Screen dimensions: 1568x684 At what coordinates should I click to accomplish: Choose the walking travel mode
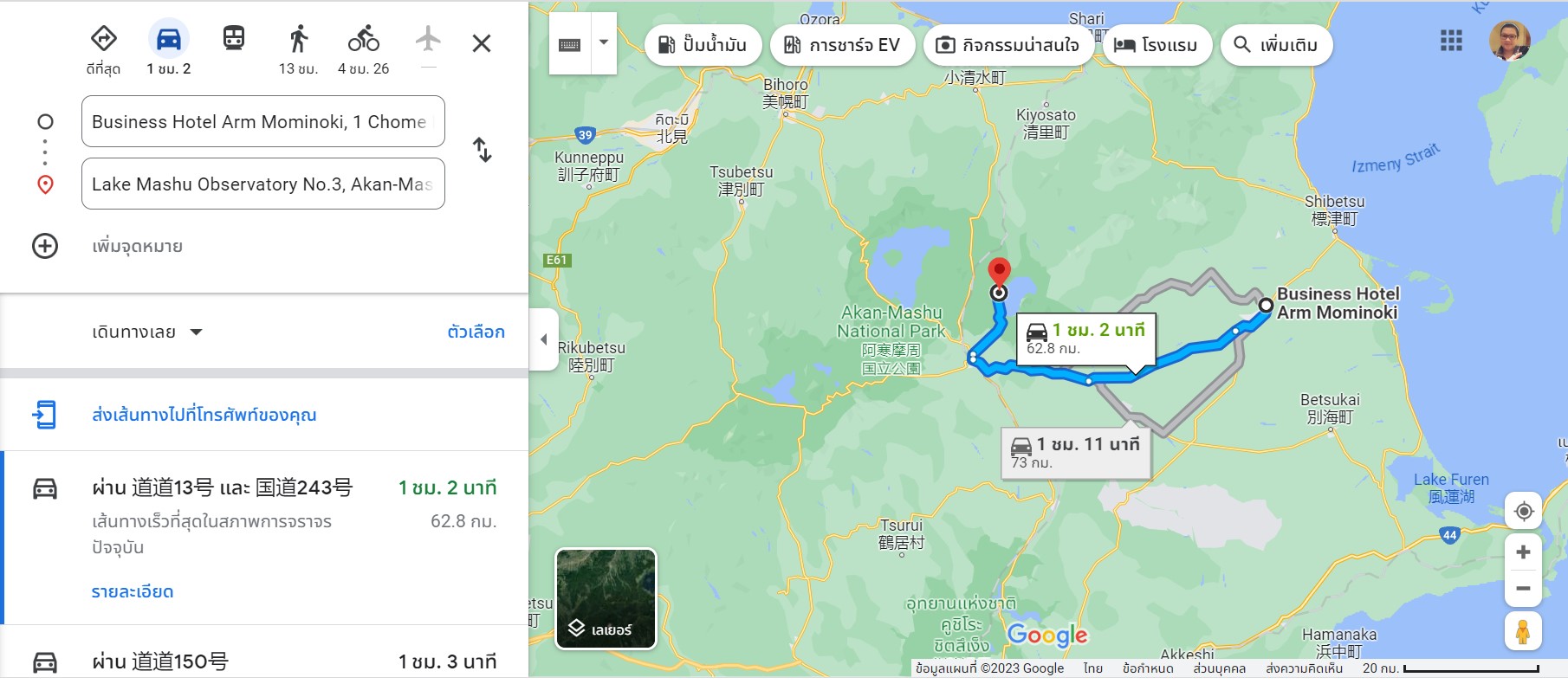click(x=299, y=39)
